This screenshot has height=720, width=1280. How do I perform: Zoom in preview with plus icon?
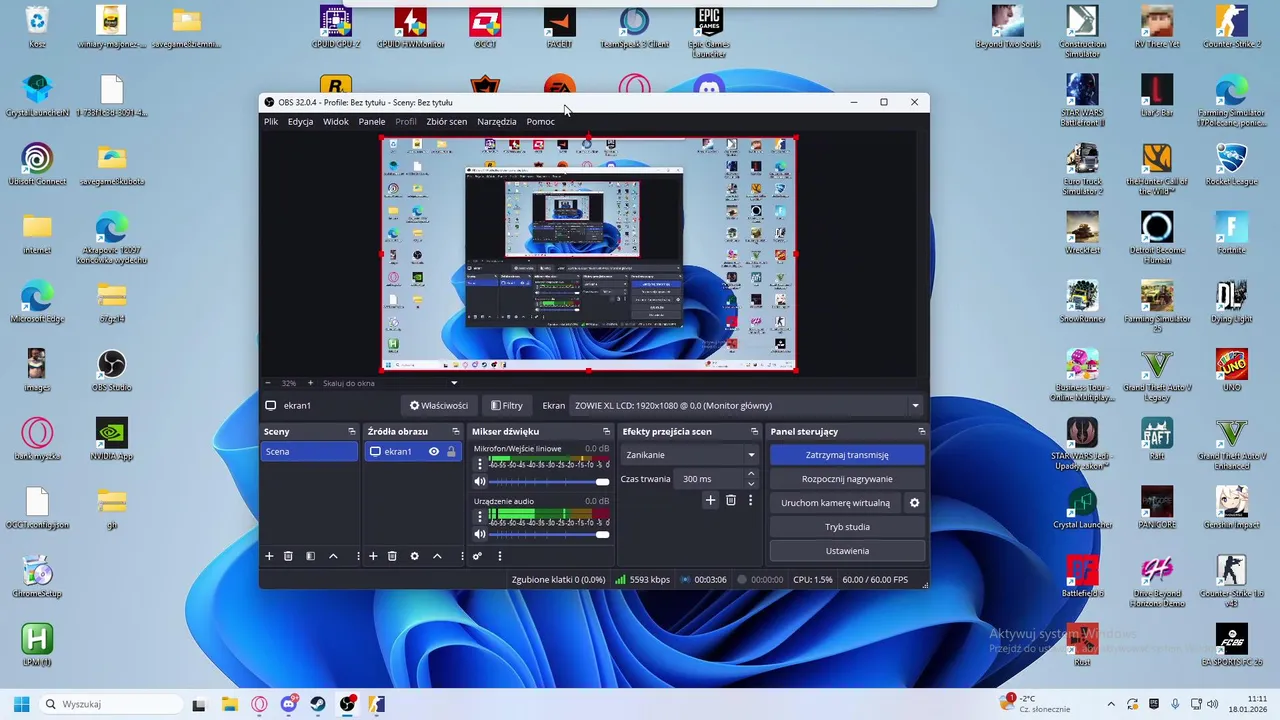(x=310, y=383)
